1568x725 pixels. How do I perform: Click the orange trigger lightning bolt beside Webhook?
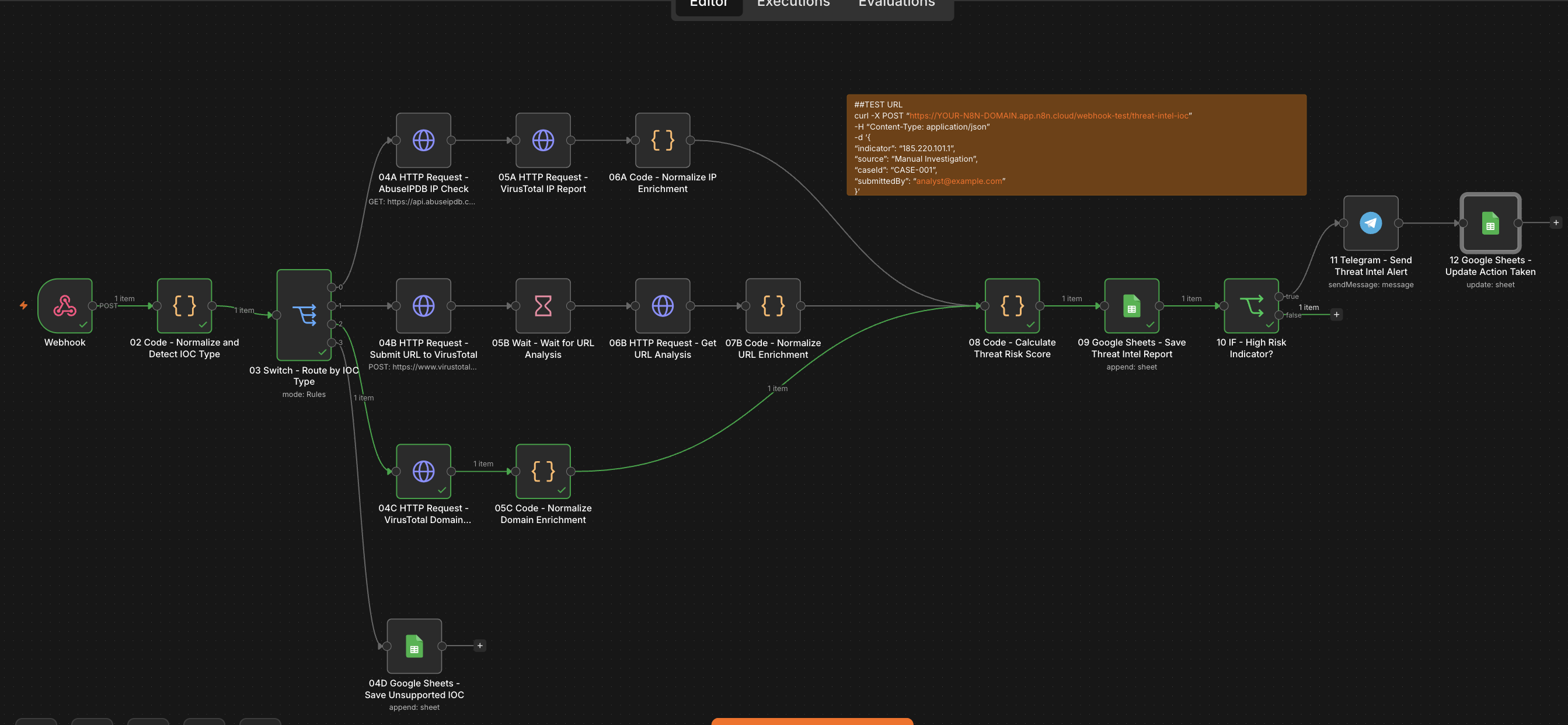(24, 305)
